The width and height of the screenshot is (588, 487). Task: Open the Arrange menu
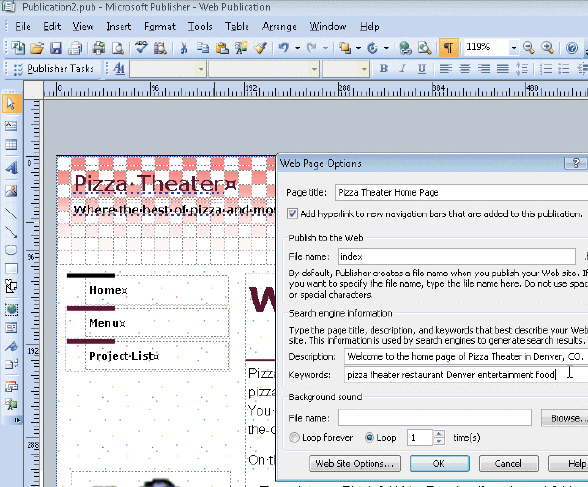point(279,27)
